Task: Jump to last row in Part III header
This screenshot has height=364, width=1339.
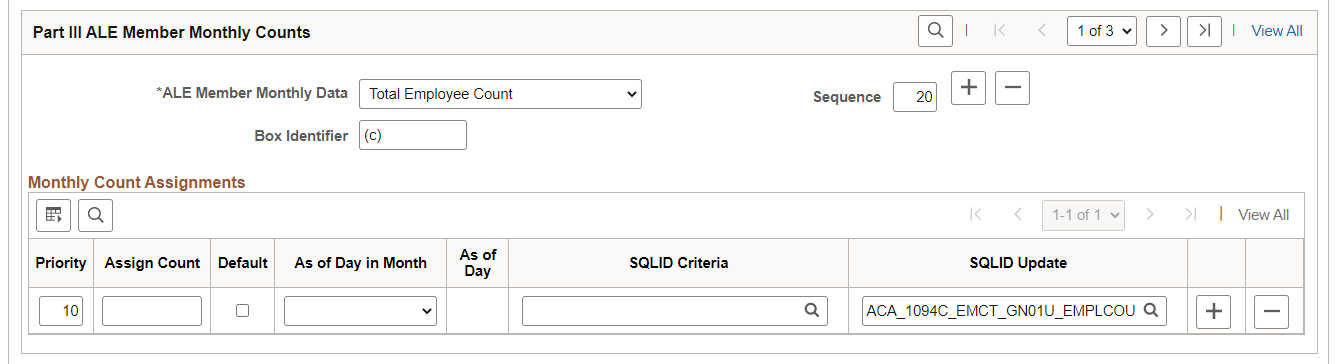Action: [x=1204, y=31]
